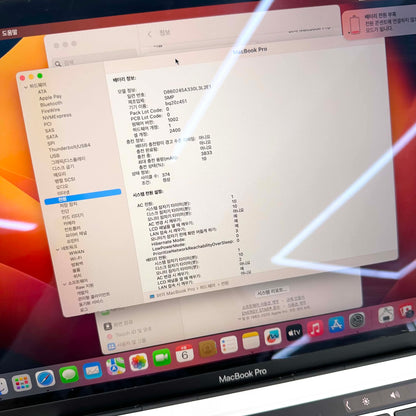Click the low battery notification icon
Viewport: 416px width, 416px height.
coord(355,24)
